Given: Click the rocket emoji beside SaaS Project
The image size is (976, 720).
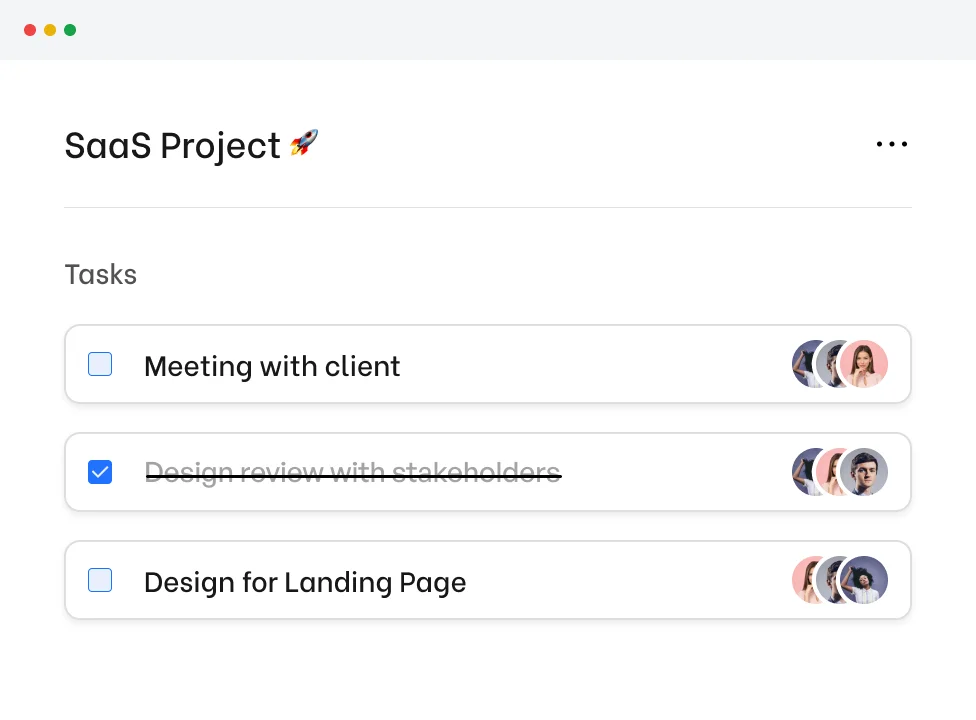Looking at the screenshot, I should pos(304,144).
